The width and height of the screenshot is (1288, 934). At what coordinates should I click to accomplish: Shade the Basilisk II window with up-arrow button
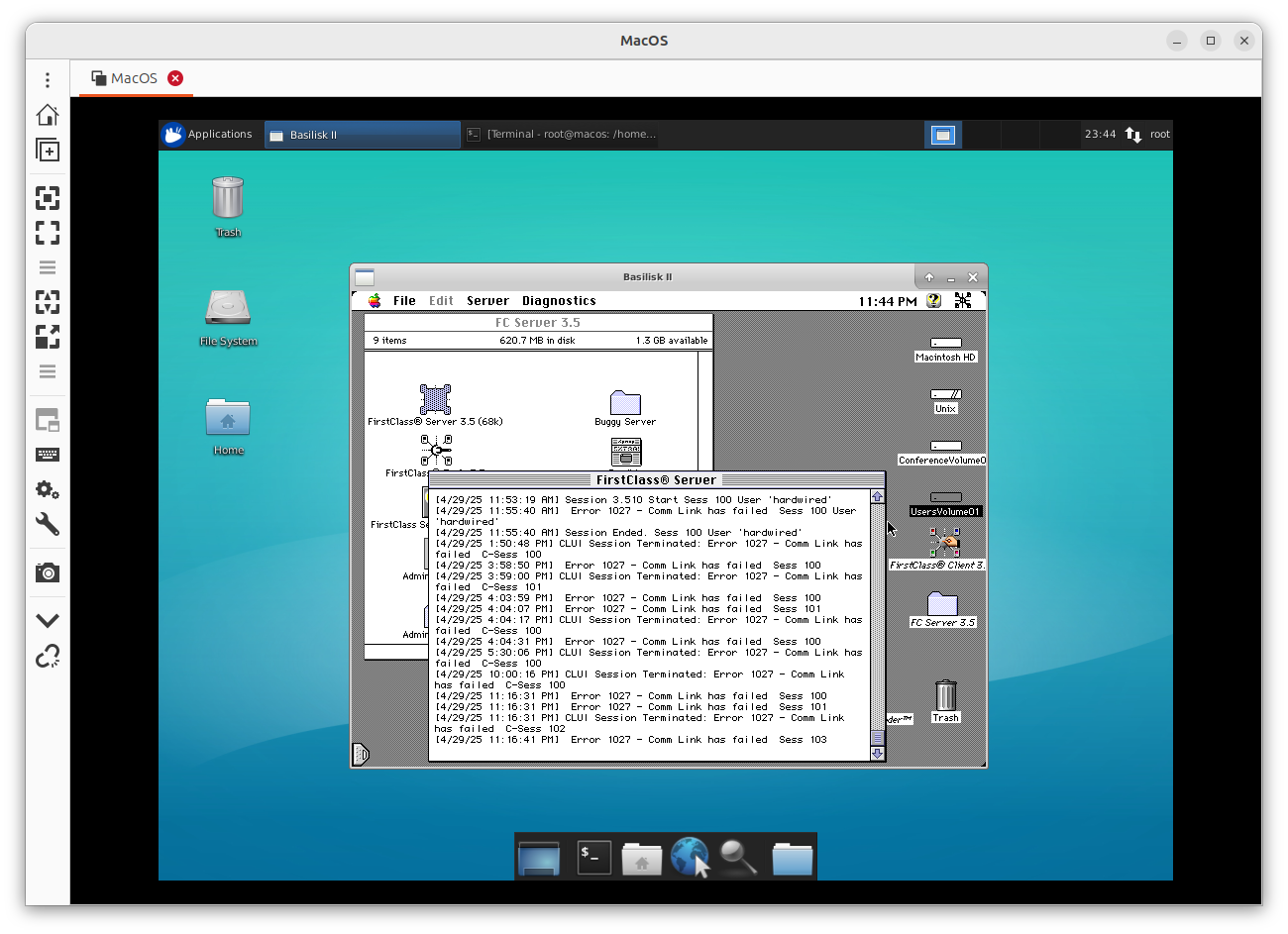(929, 277)
